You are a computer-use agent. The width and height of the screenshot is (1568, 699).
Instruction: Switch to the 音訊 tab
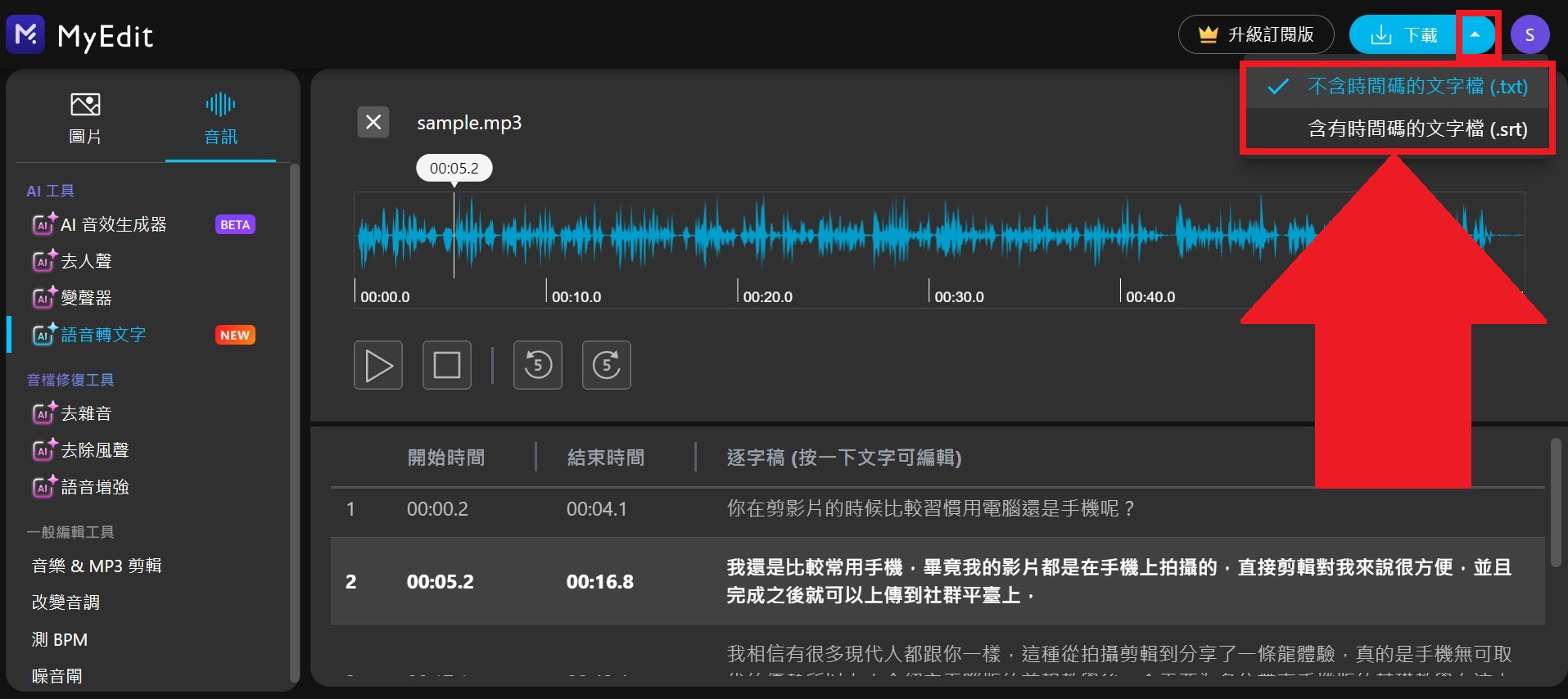pyautogui.click(x=220, y=120)
